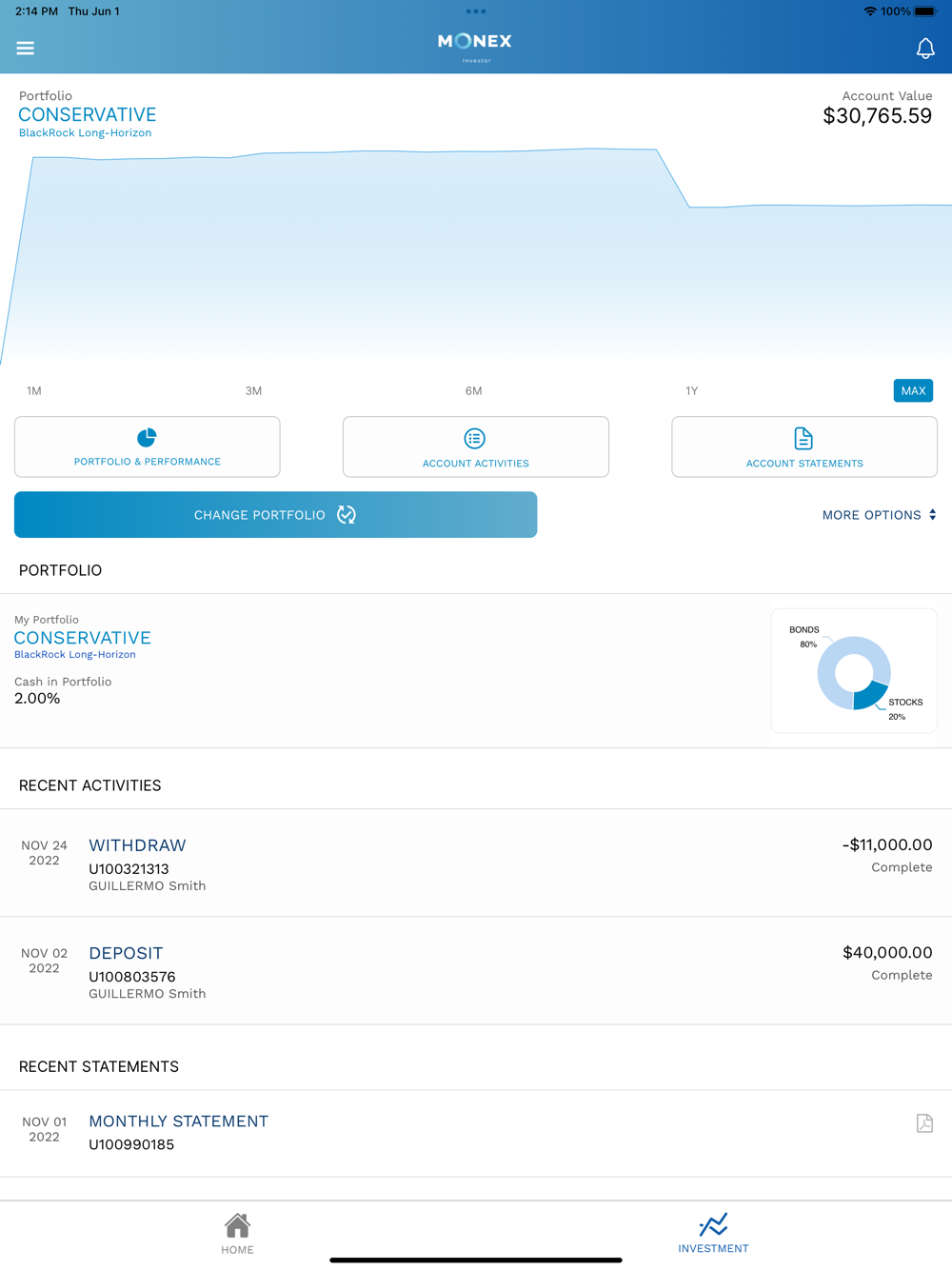Tap the 2:14 PM clock
The height and width of the screenshot is (1270, 952).
(36, 11)
